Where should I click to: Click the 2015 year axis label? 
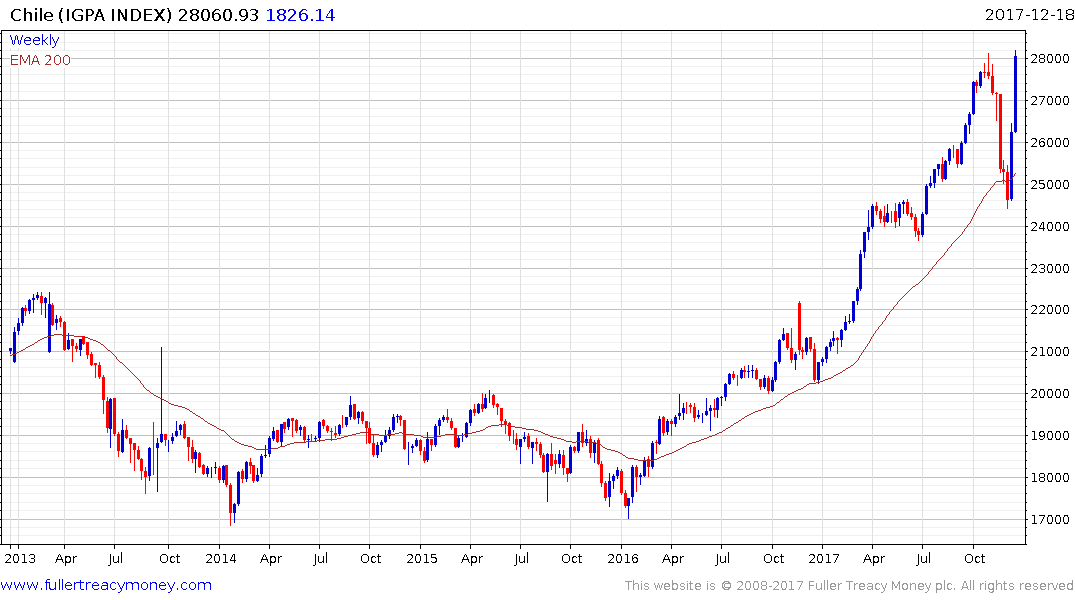click(422, 558)
